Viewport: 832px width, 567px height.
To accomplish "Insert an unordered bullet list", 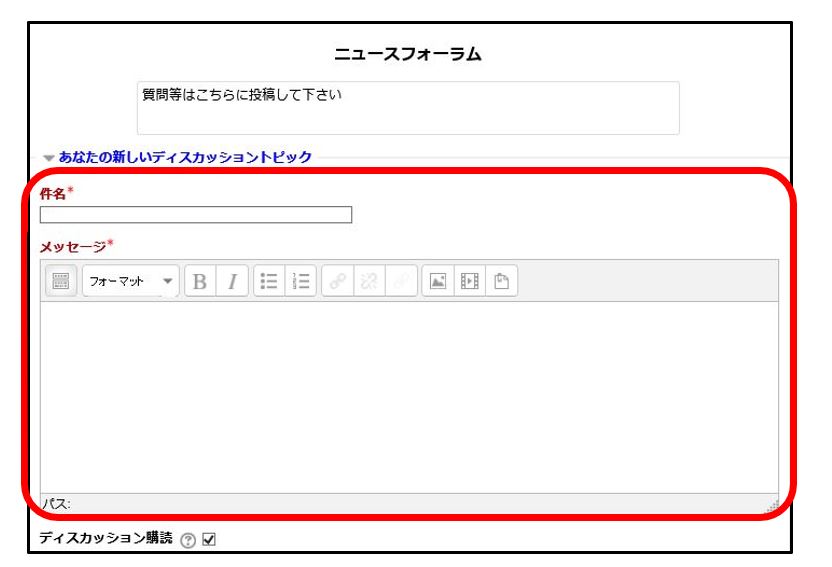I will click(x=268, y=282).
